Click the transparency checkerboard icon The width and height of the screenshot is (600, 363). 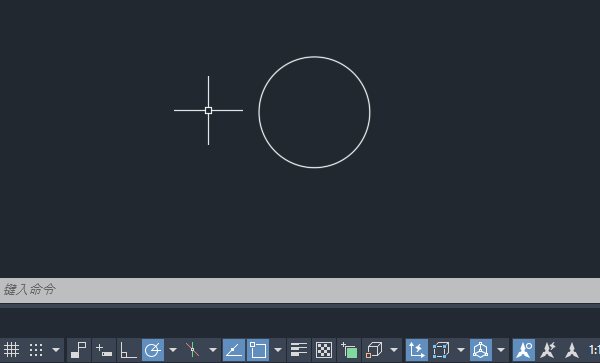pos(324,350)
